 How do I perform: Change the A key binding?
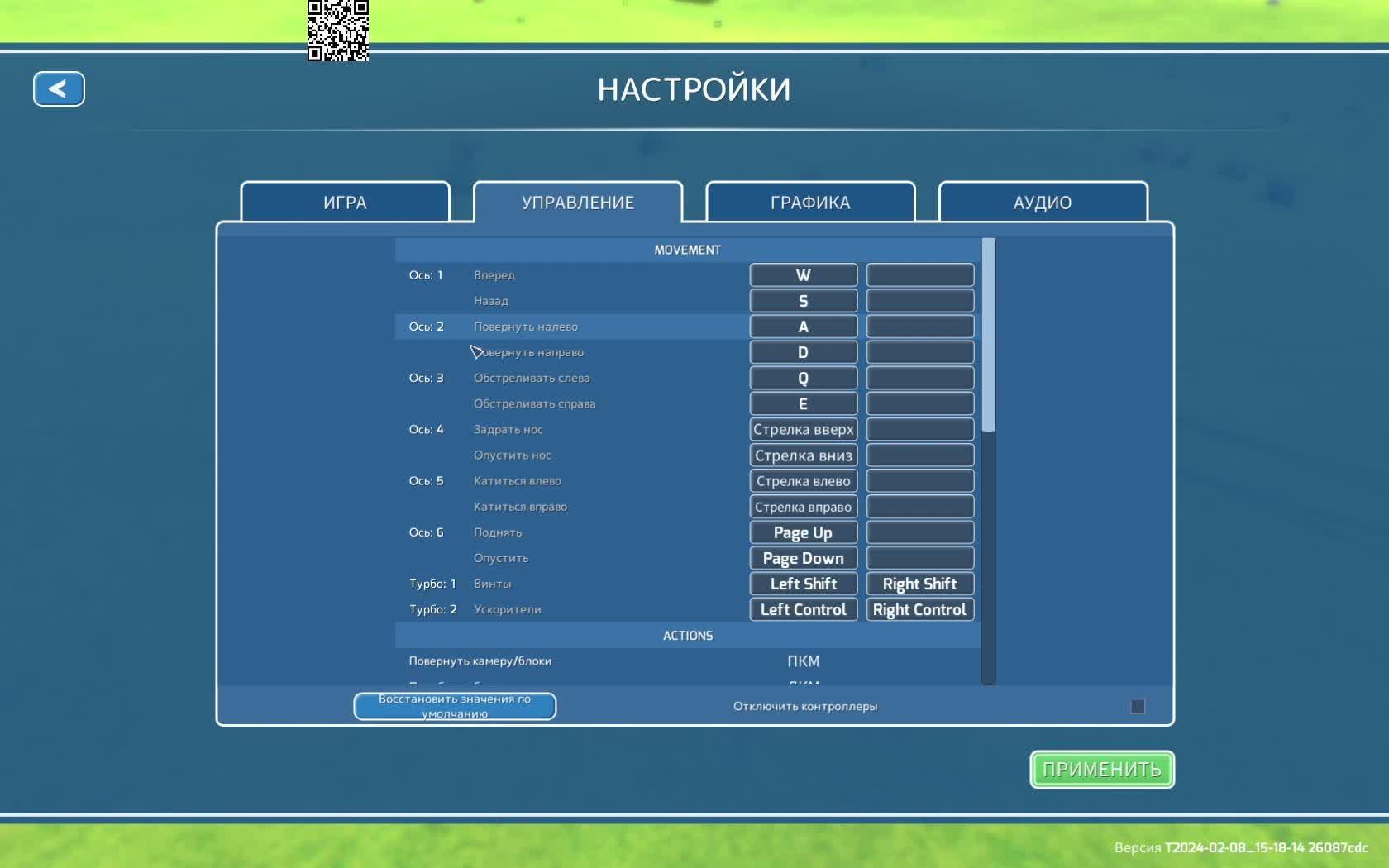click(804, 327)
